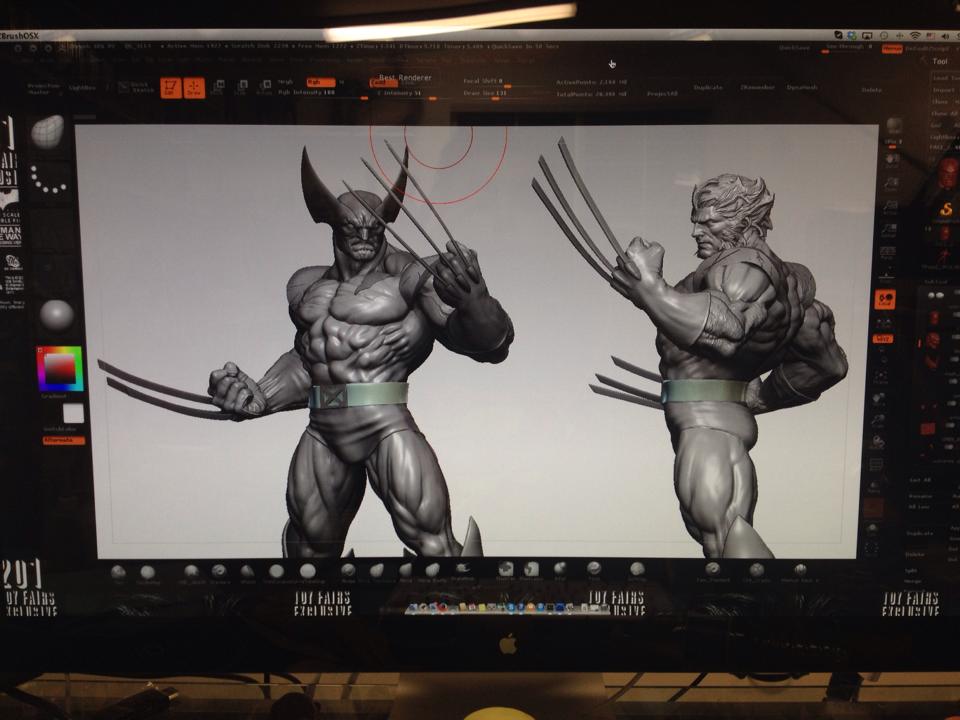Open the Dots stroke type picker

(x=48, y=179)
